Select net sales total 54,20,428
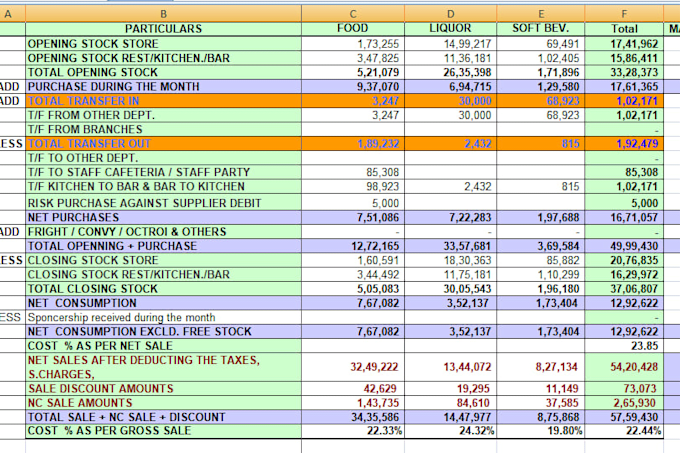 click(624, 367)
